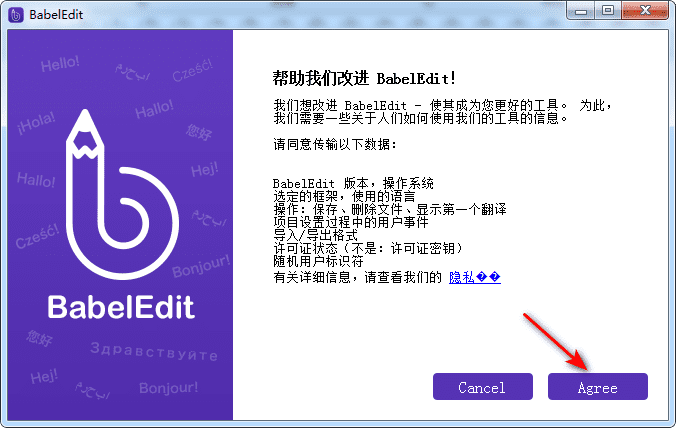Viewport: 676px width, 428px height.
Task: Maximize the BabelEdit window
Action: 608,10
